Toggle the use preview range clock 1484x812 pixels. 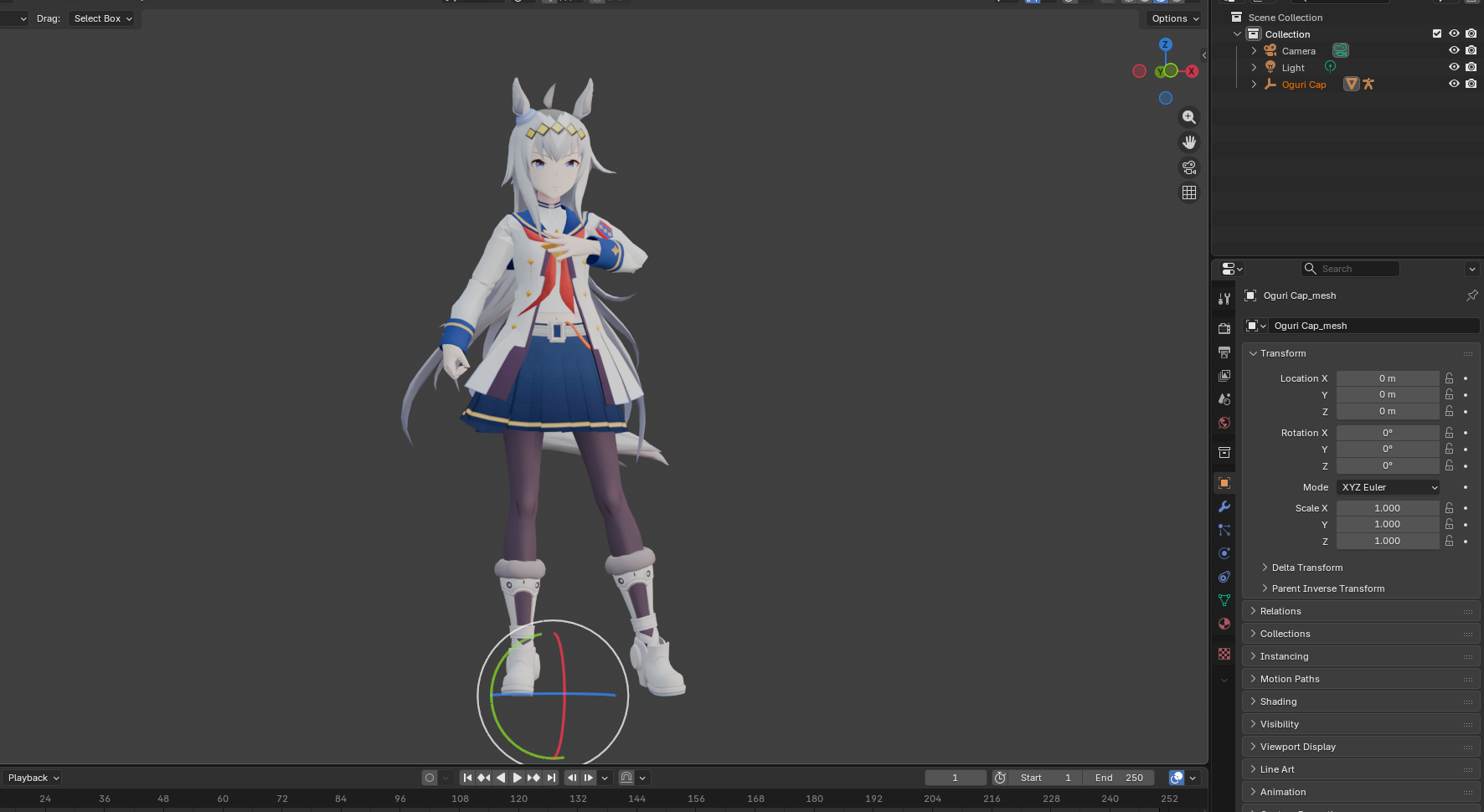(x=1000, y=778)
